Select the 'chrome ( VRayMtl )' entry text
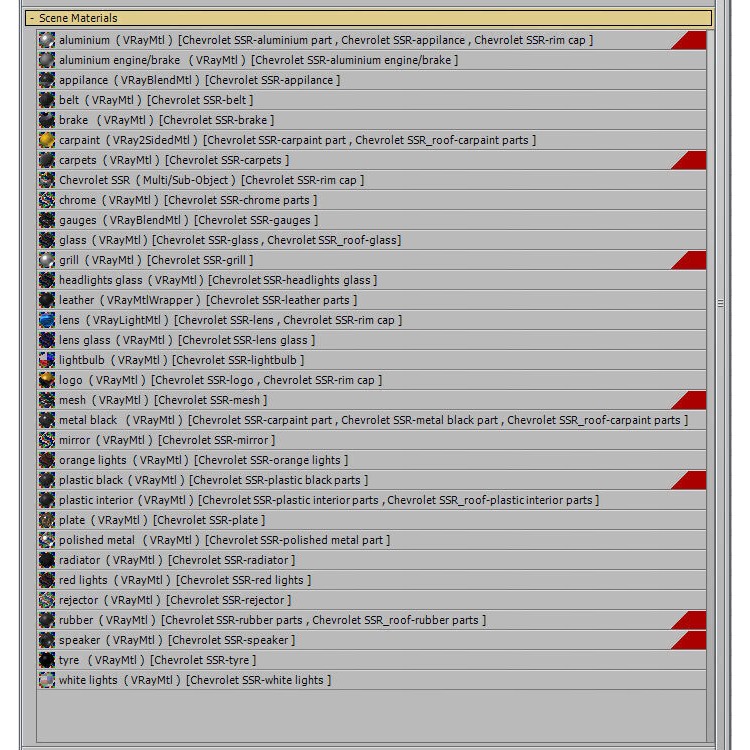The width and height of the screenshot is (750, 750). point(109,200)
